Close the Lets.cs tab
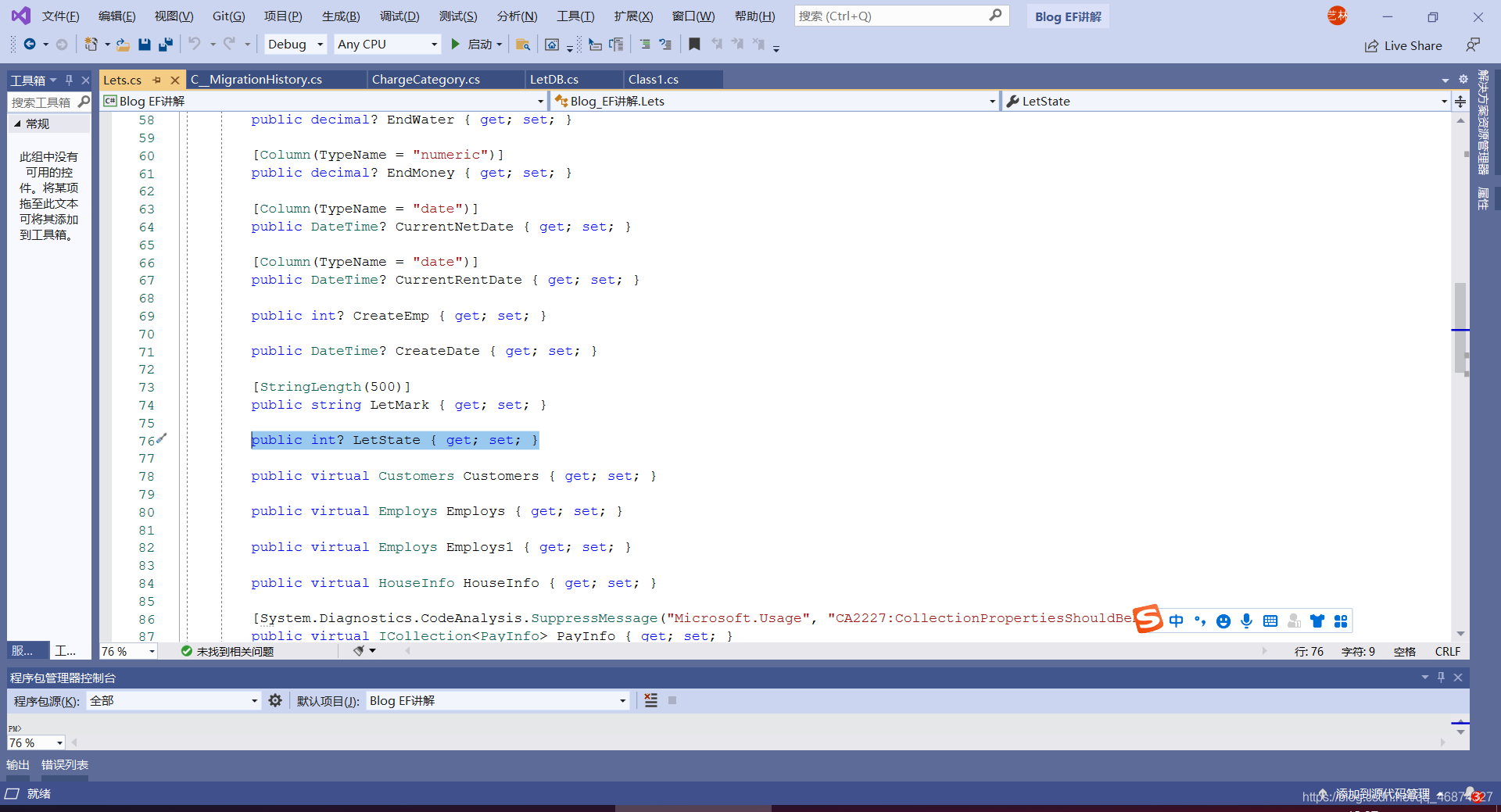Viewport: 1501px width, 812px height. click(174, 80)
